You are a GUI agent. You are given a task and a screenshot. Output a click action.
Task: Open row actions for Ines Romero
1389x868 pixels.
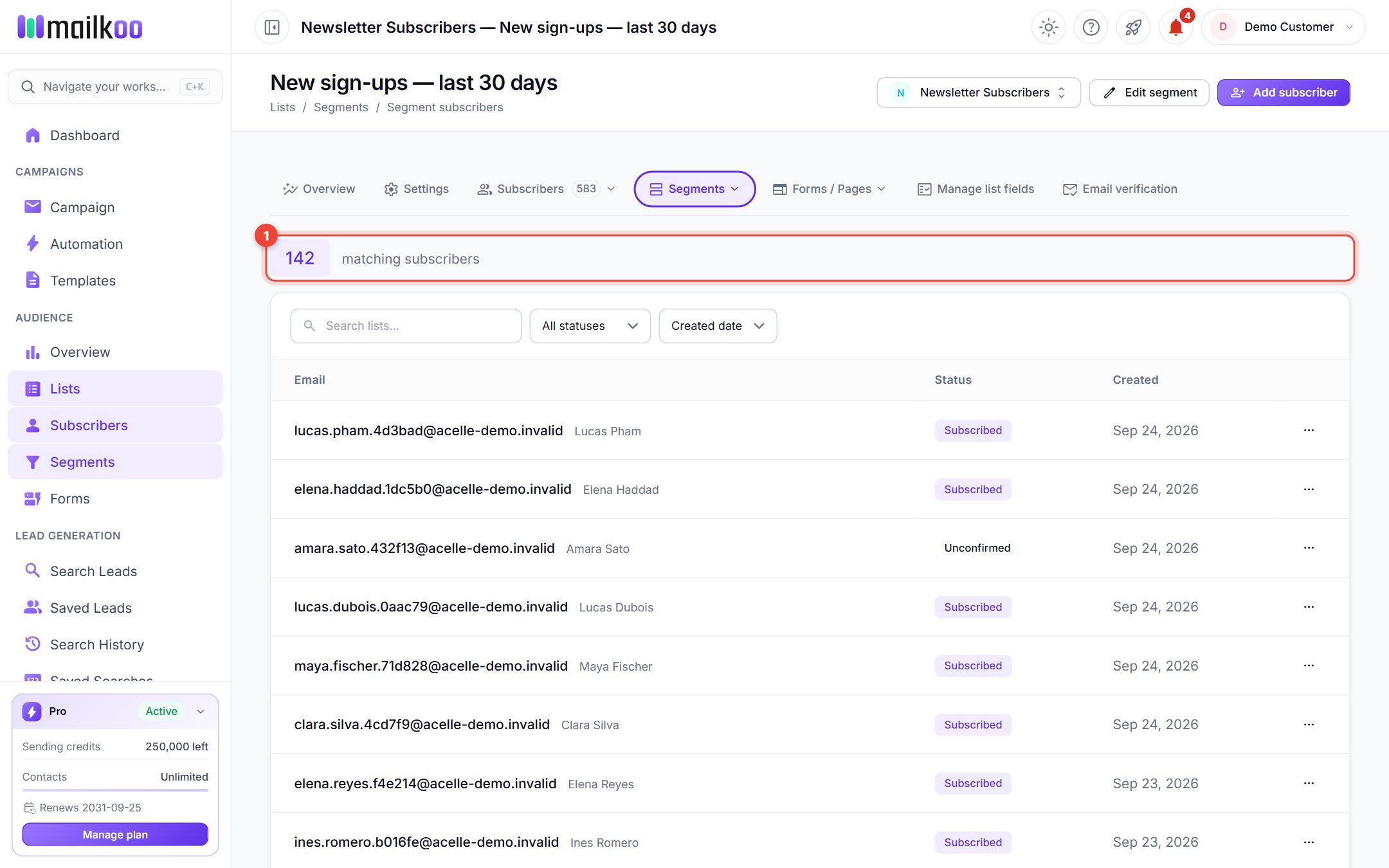coord(1309,842)
